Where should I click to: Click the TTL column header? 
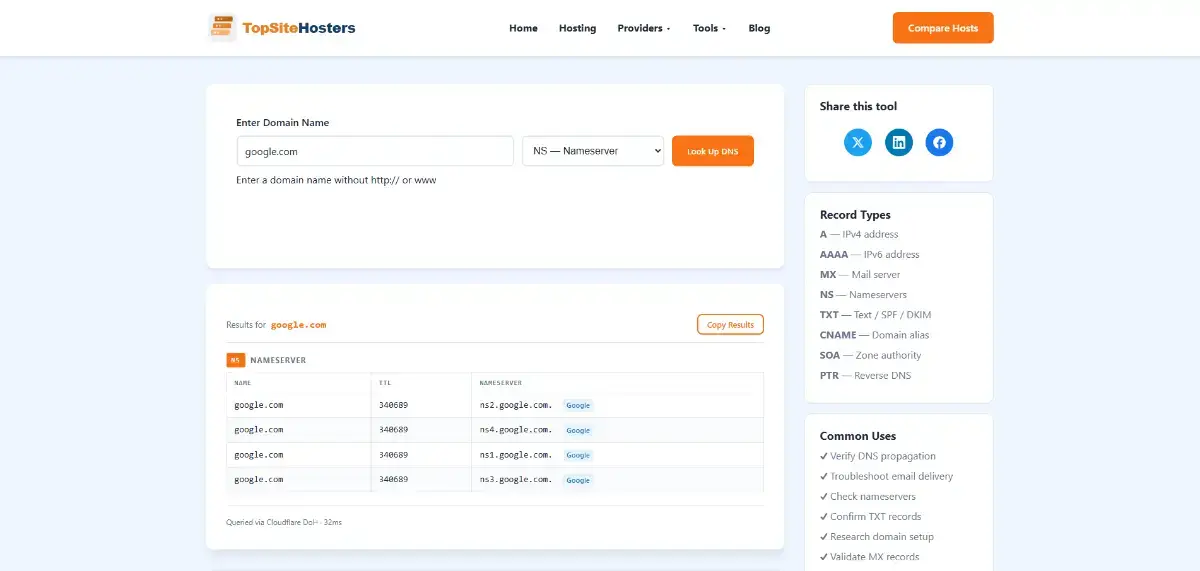click(x=385, y=383)
